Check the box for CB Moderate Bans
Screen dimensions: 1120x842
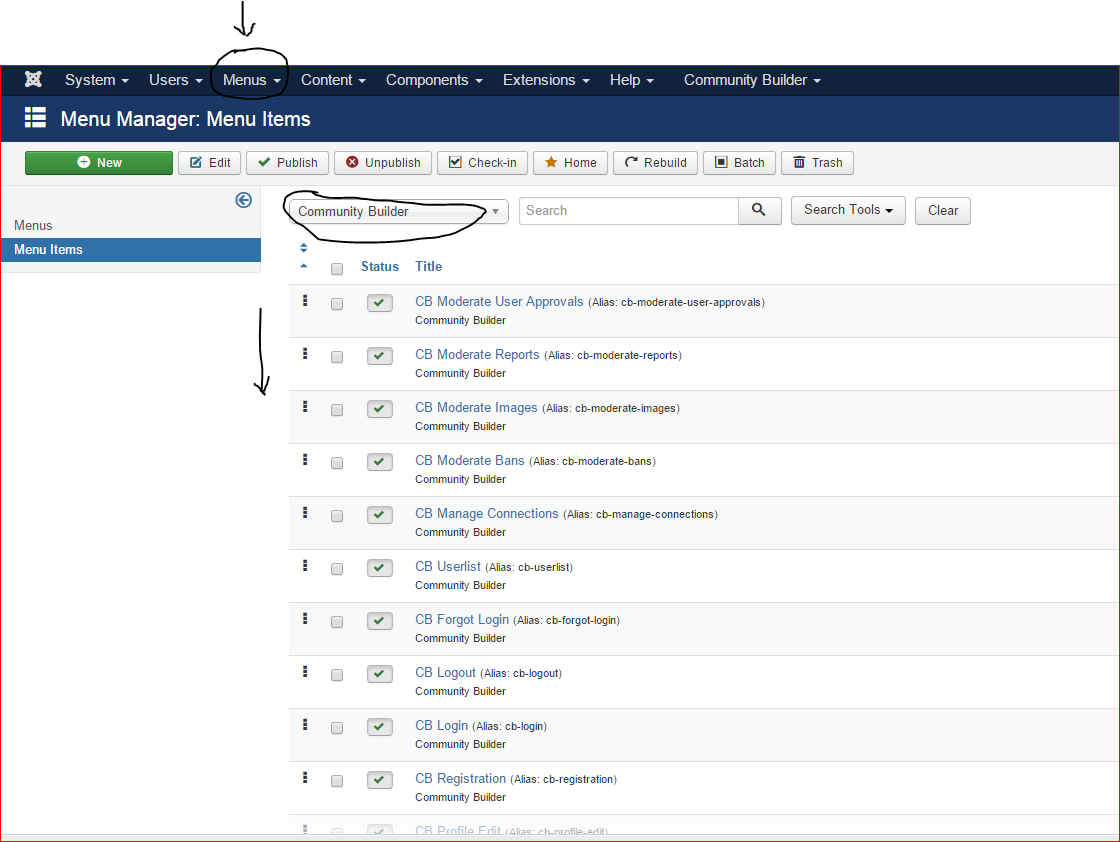tap(337, 463)
